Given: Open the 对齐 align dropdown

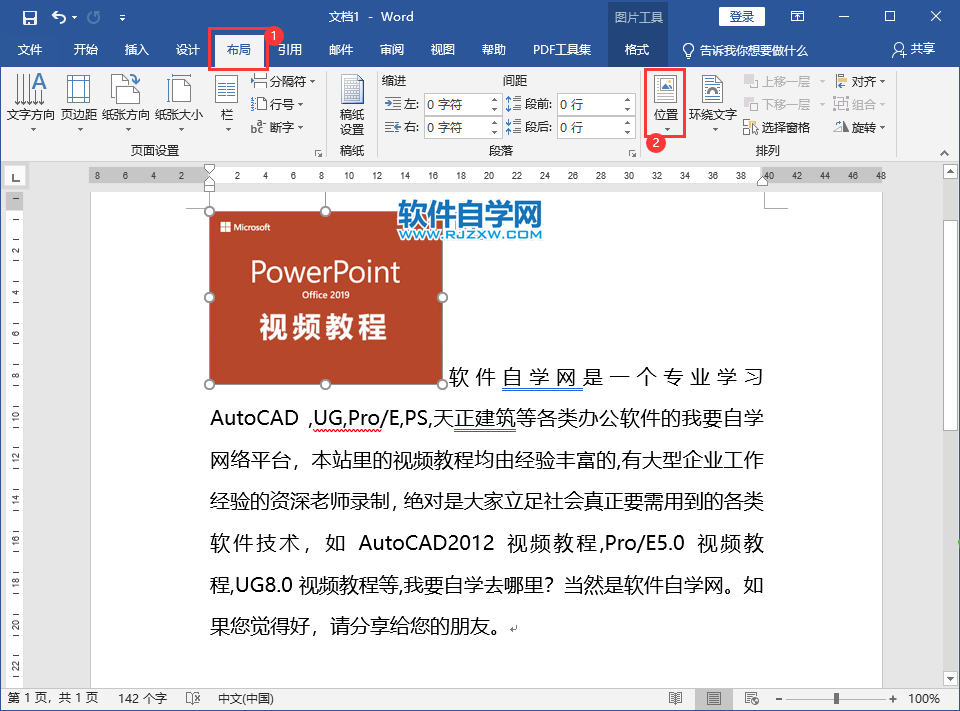Looking at the screenshot, I should 860,81.
